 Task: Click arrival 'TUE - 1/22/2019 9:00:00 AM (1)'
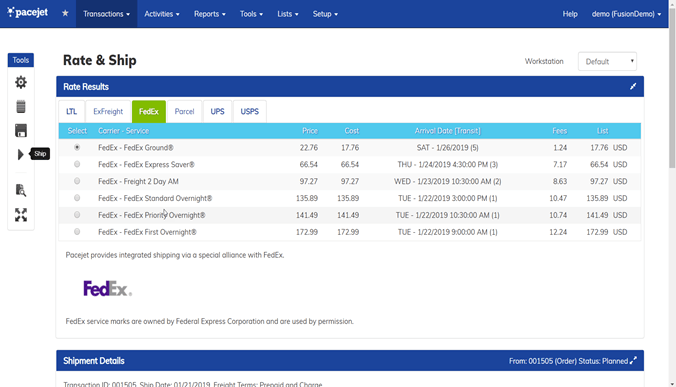448,231
